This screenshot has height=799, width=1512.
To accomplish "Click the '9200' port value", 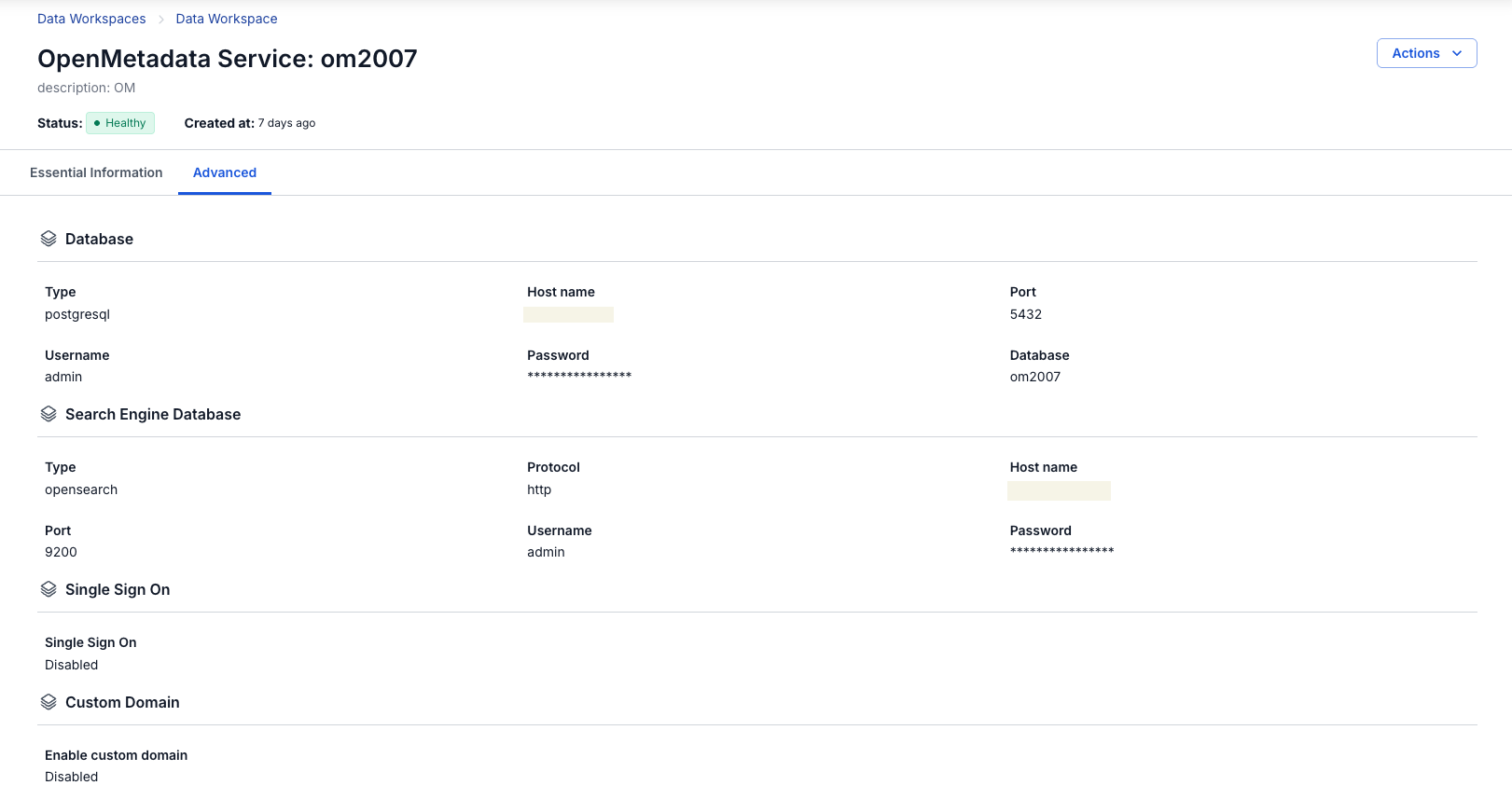I will click(62, 552).
